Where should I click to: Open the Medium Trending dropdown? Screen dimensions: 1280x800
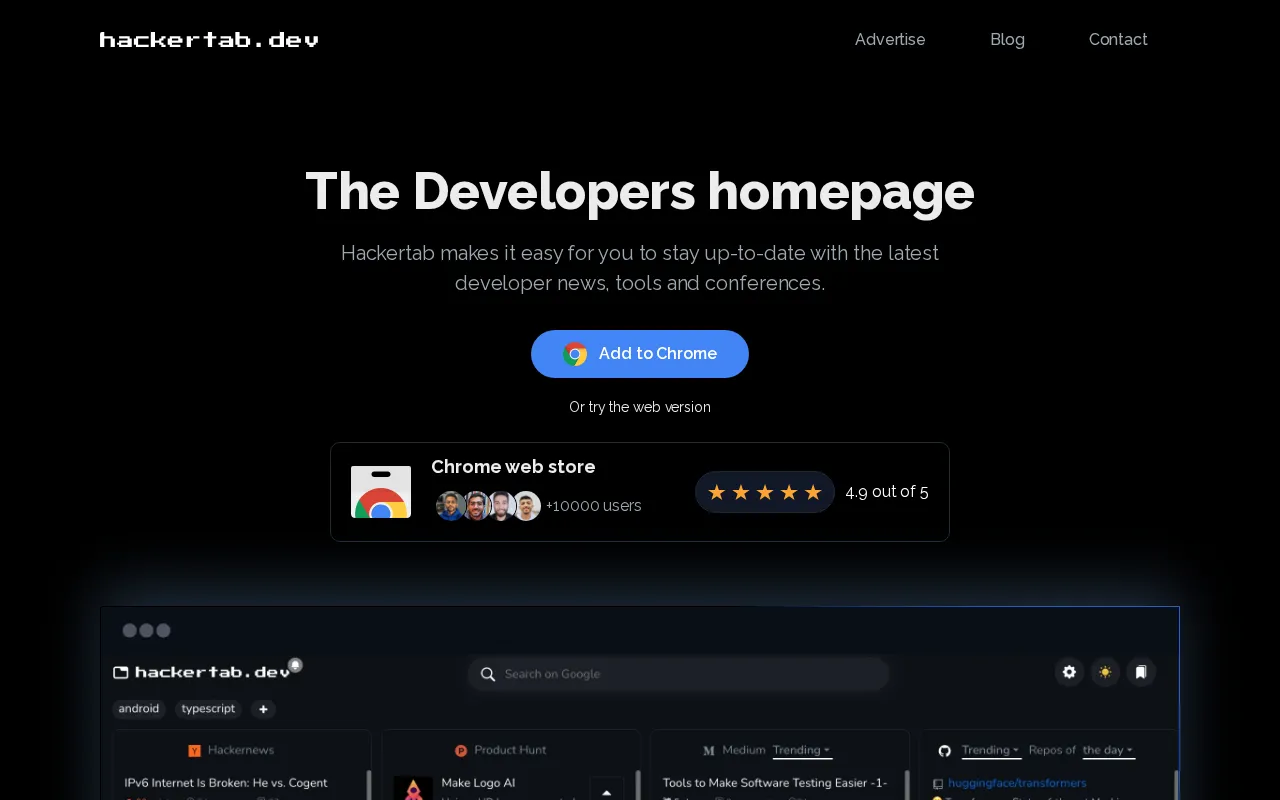click(802, 750)
